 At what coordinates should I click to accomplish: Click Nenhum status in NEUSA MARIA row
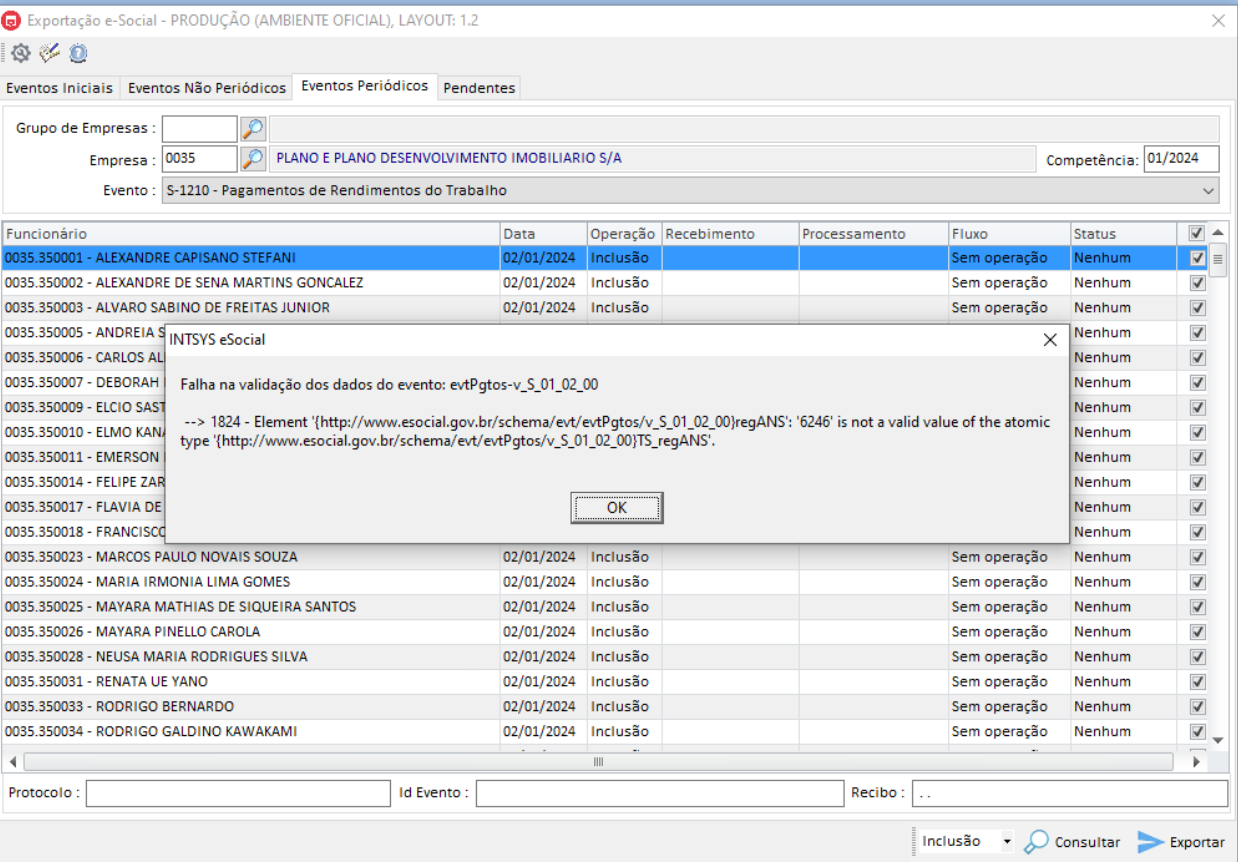tap(1102, 657)
